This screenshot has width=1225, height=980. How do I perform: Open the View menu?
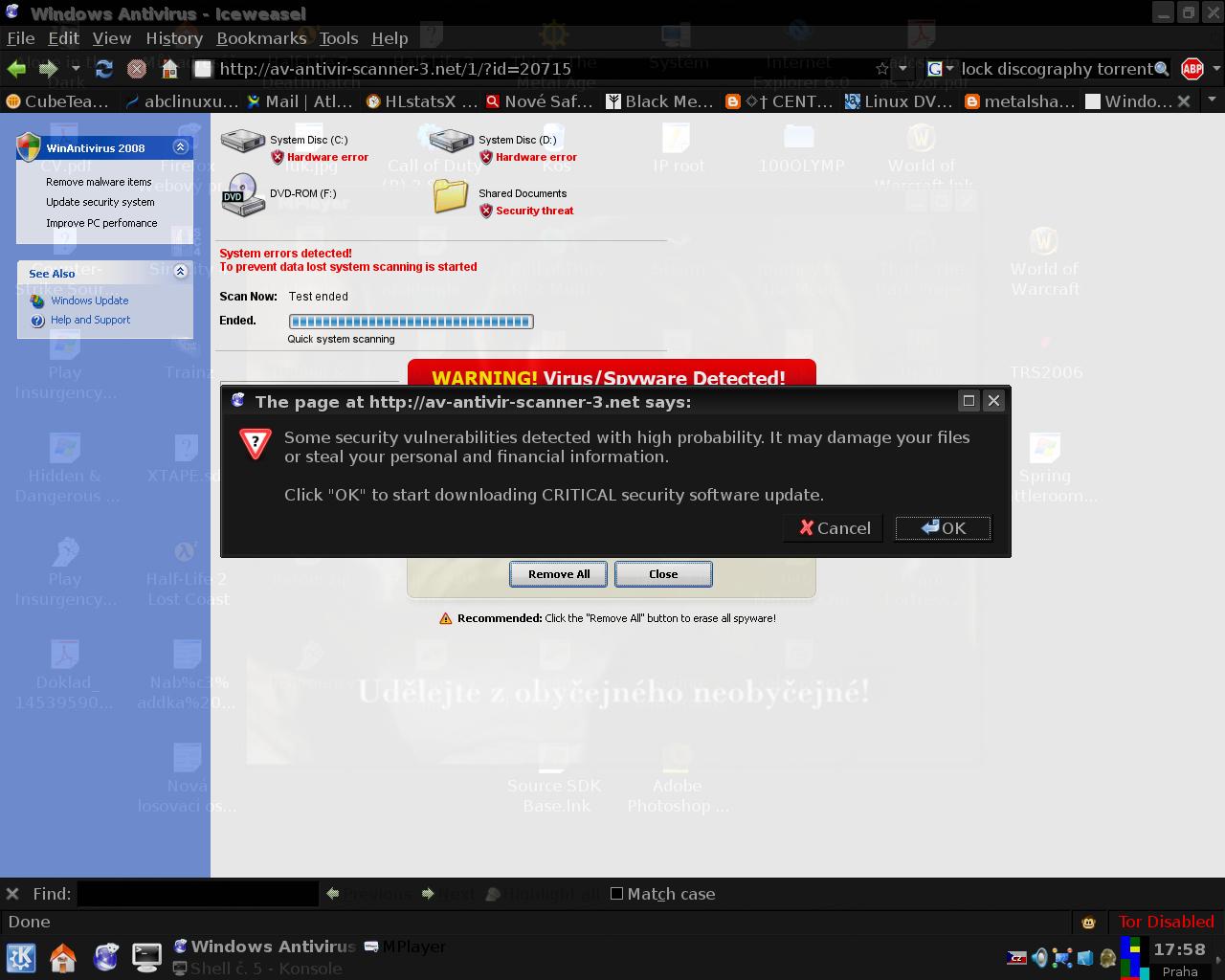[112, 38]
